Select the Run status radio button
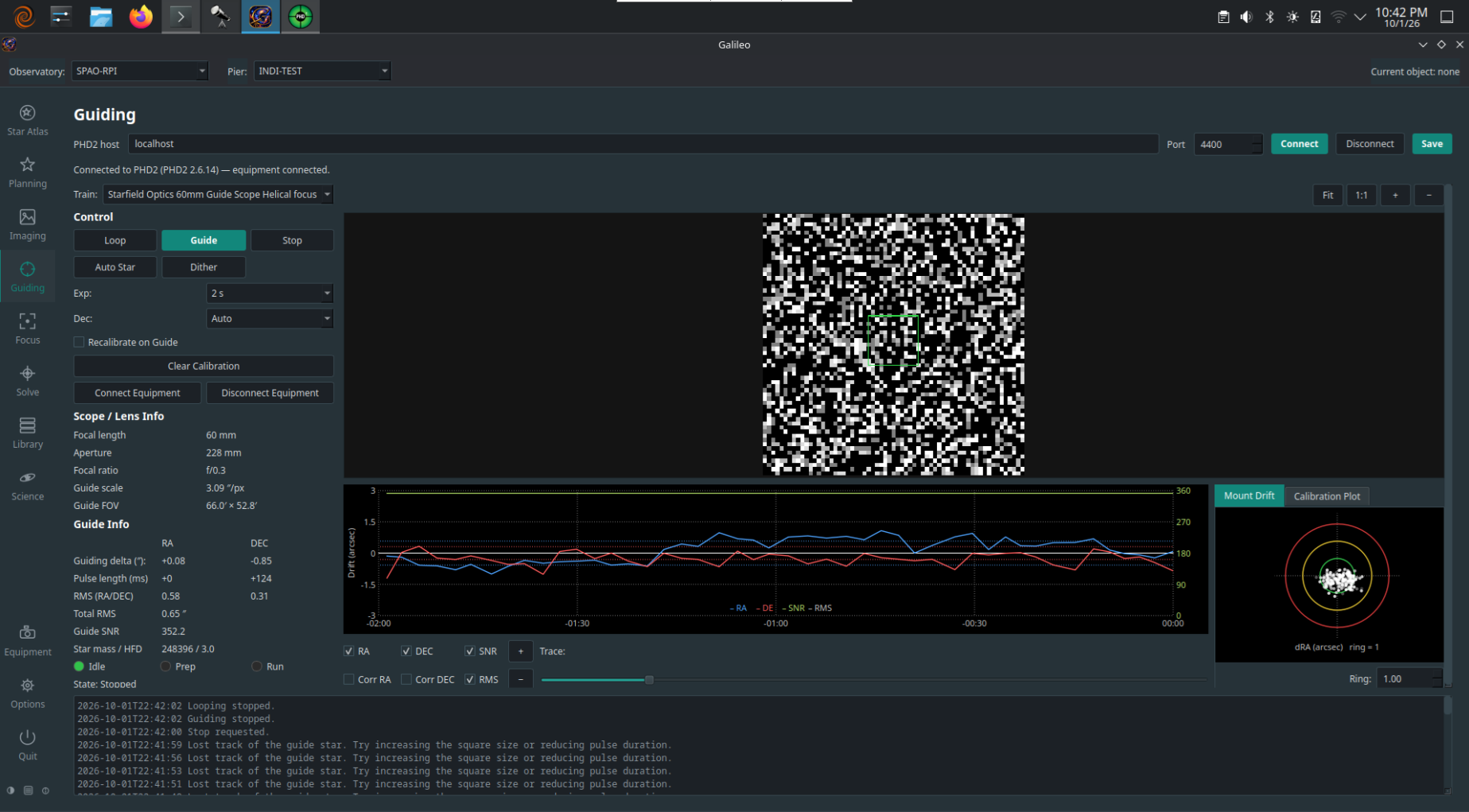 tap(257, 666)
